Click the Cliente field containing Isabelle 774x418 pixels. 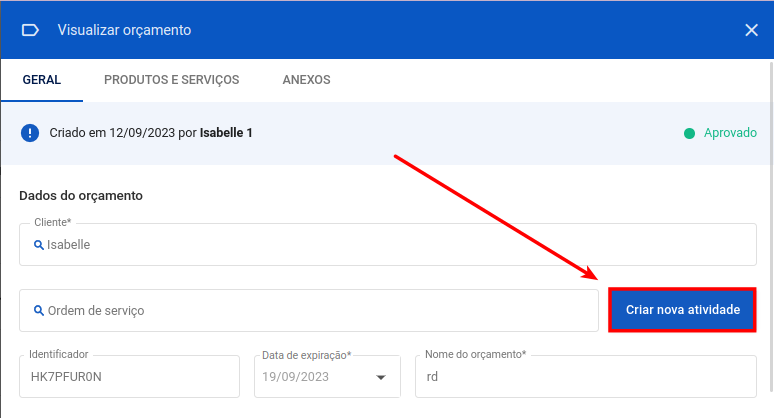pos(387,245)
